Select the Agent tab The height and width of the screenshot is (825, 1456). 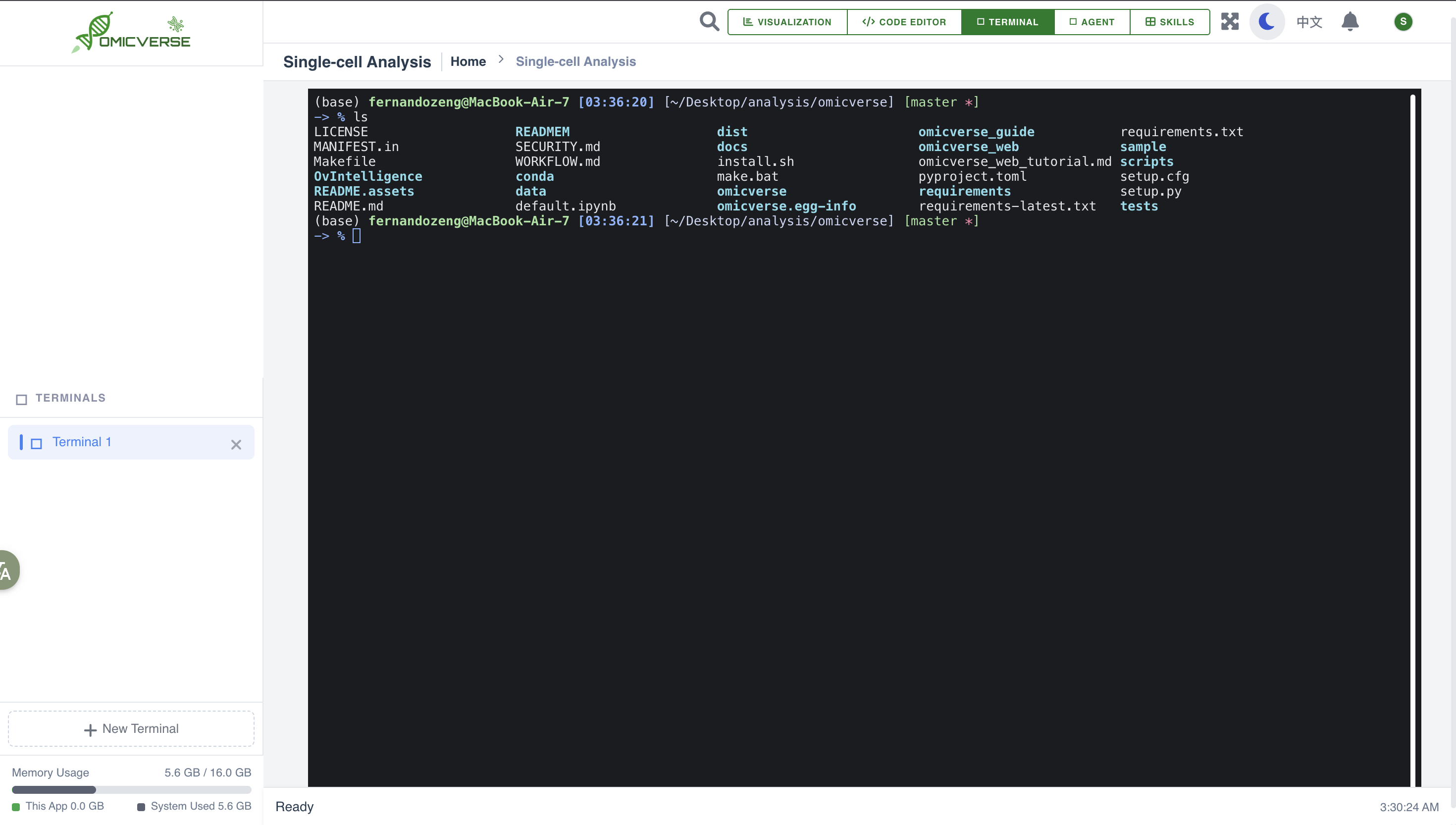1092,22
